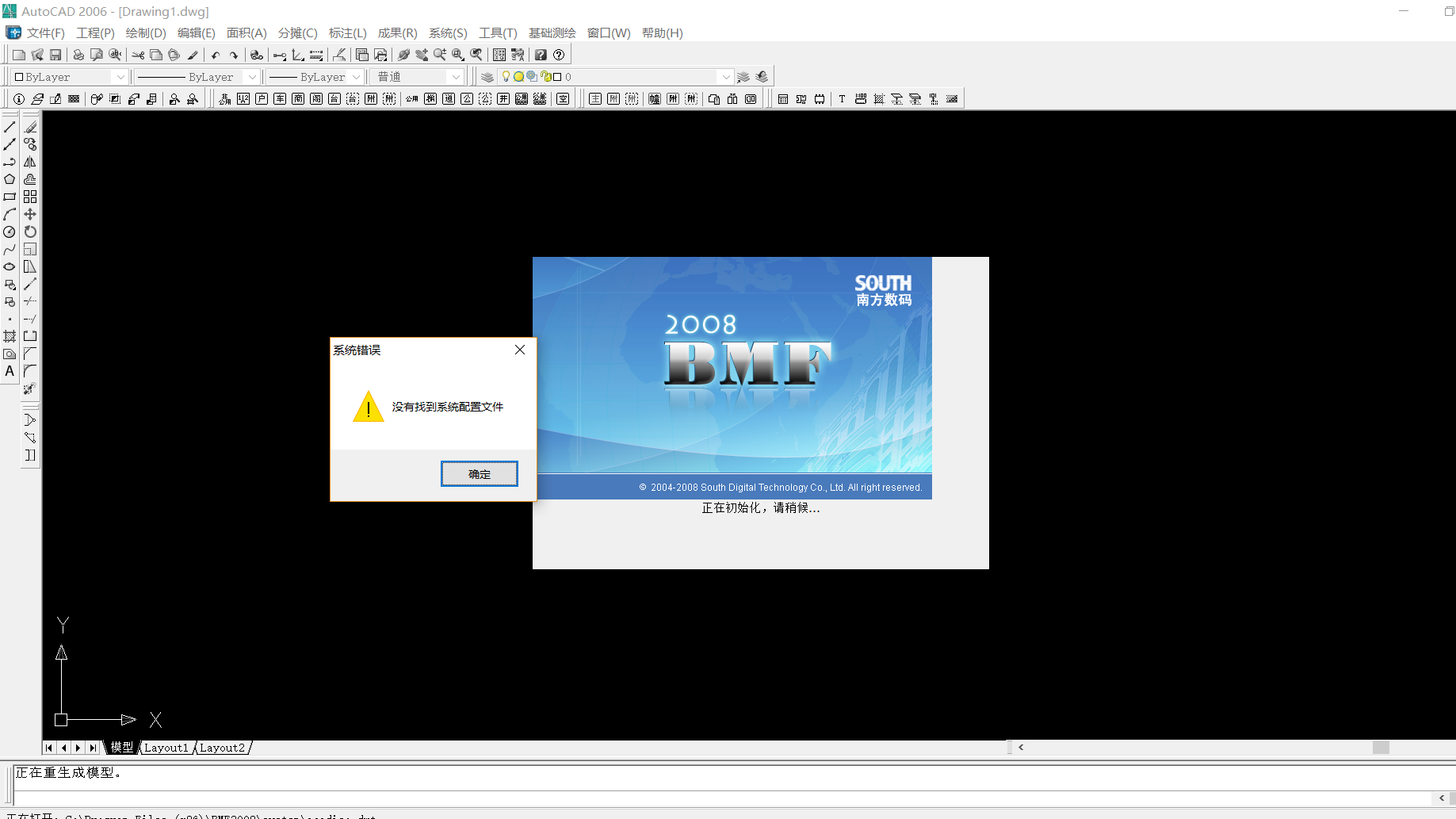Viewport: 1456px width, 819px height.
Task: Click the first-tab navigation arrow near 模型
Action: pos(49,748)
